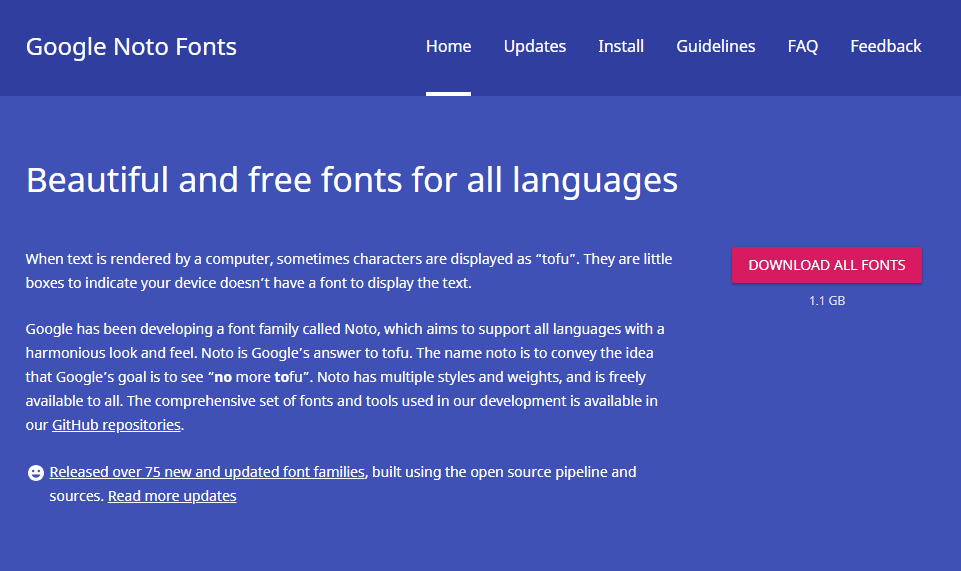Follow the GitHub repositories link

click(x=116, y=425)
